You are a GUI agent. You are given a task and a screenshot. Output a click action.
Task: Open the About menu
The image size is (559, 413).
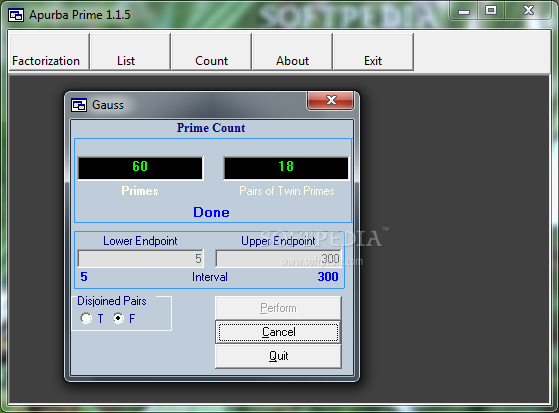pos(292,52)
